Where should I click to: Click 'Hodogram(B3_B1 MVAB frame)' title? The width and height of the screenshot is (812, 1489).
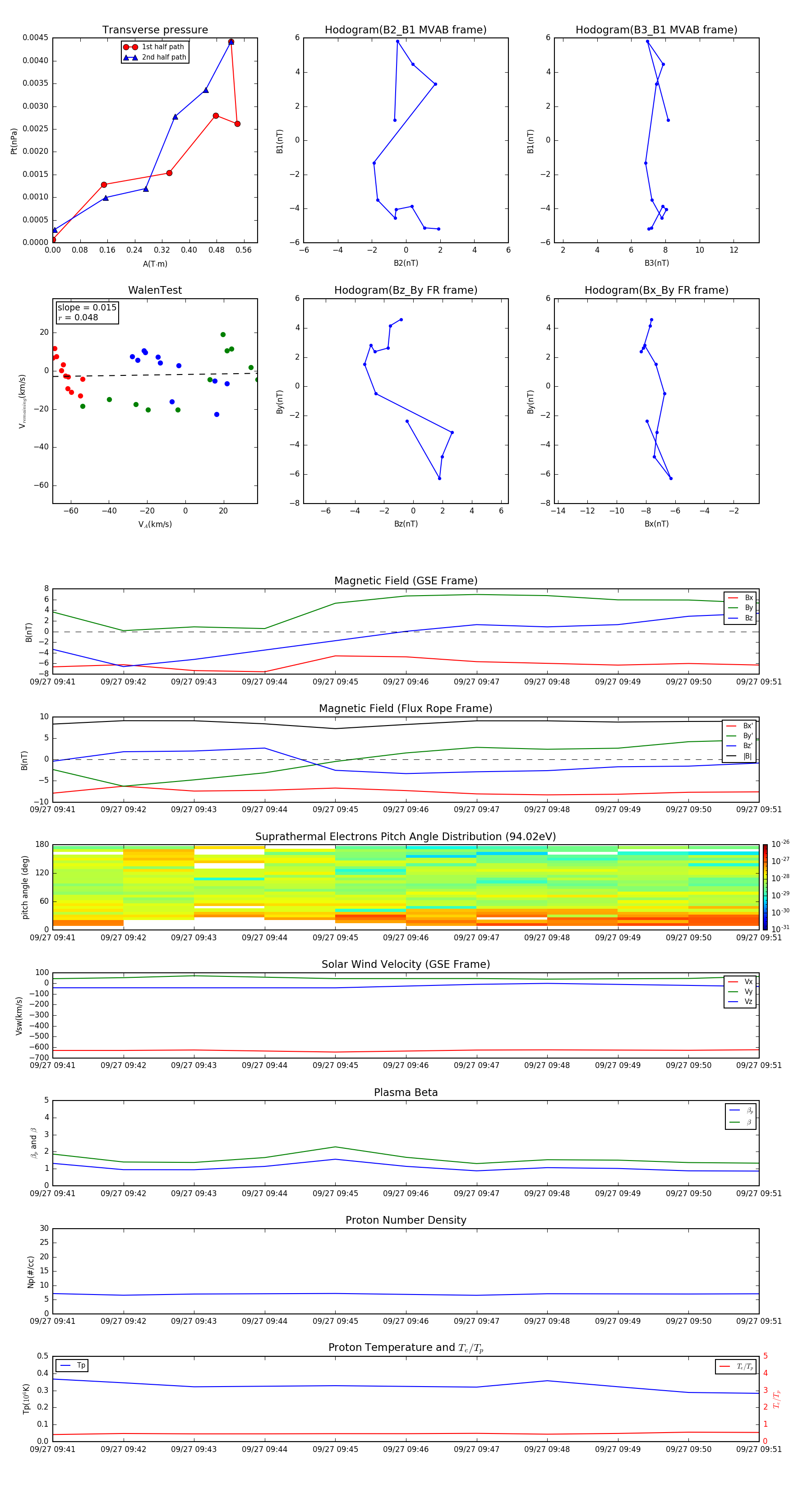click(x=656, y=29)
